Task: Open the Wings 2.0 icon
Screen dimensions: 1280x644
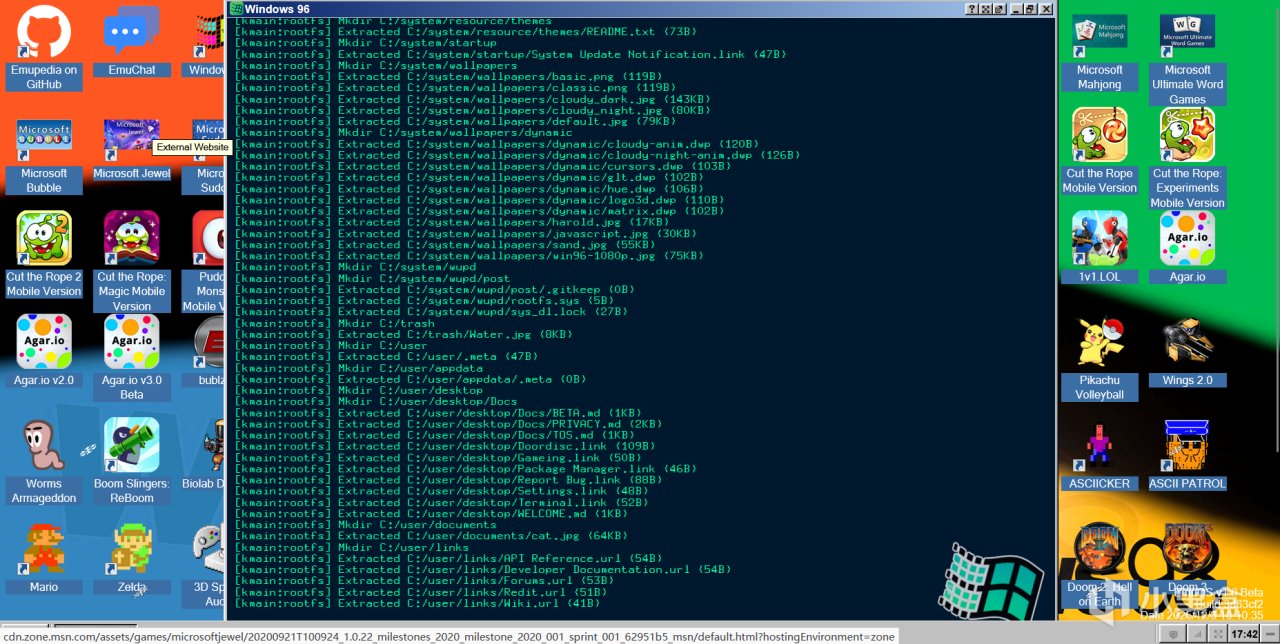Action: 1187,351
